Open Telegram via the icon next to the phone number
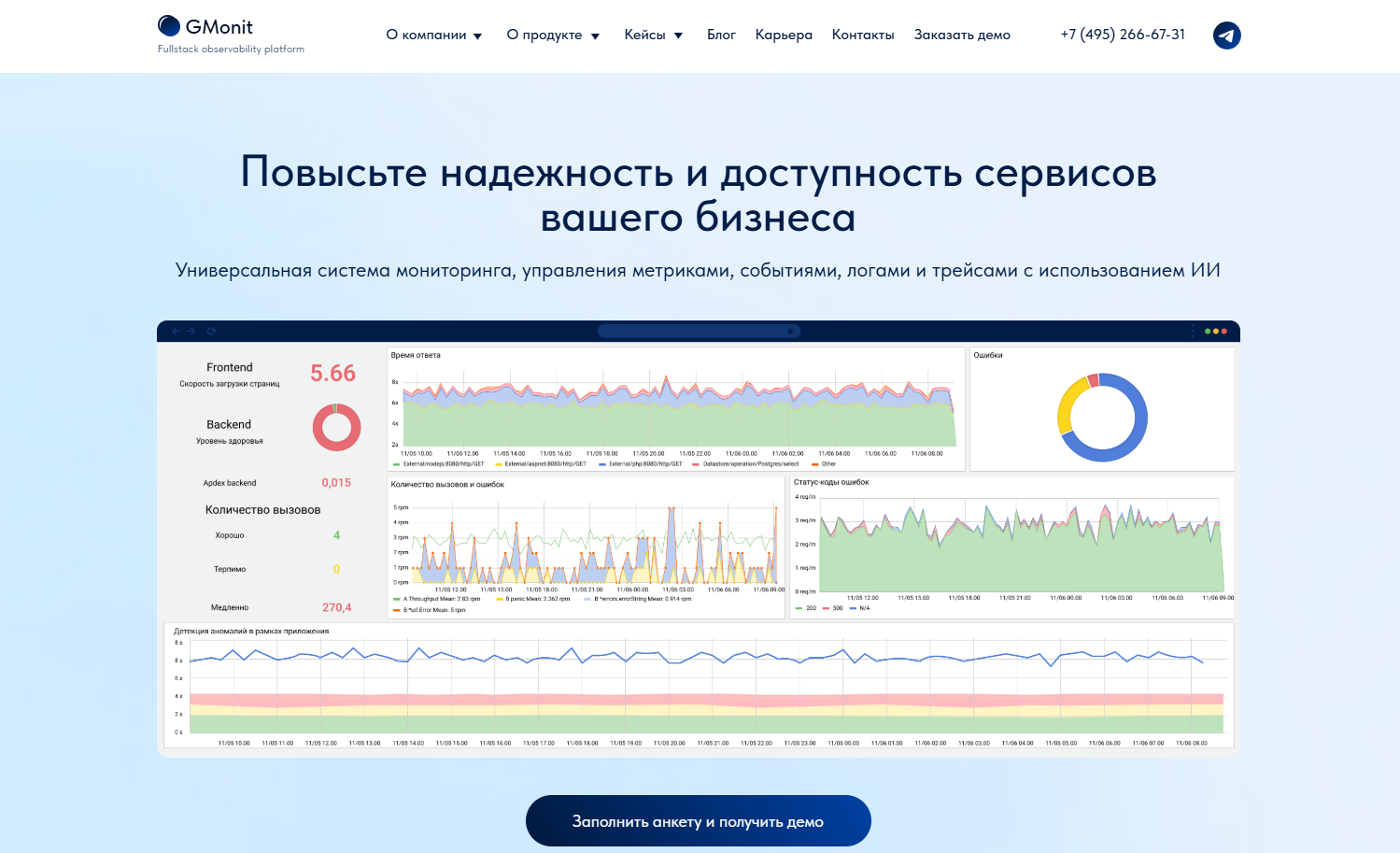This screenshot has width=1400, height=853. [1226, 35]
